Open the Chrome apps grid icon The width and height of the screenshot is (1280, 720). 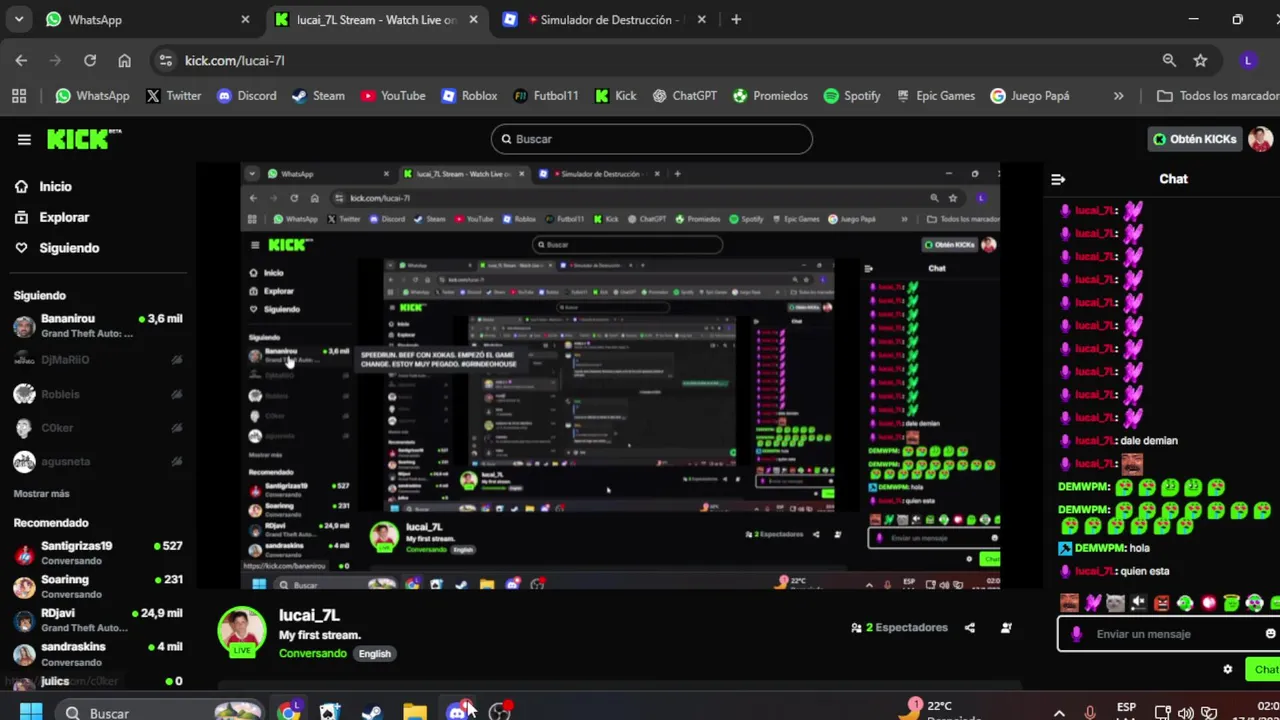[x=19, y=96]
